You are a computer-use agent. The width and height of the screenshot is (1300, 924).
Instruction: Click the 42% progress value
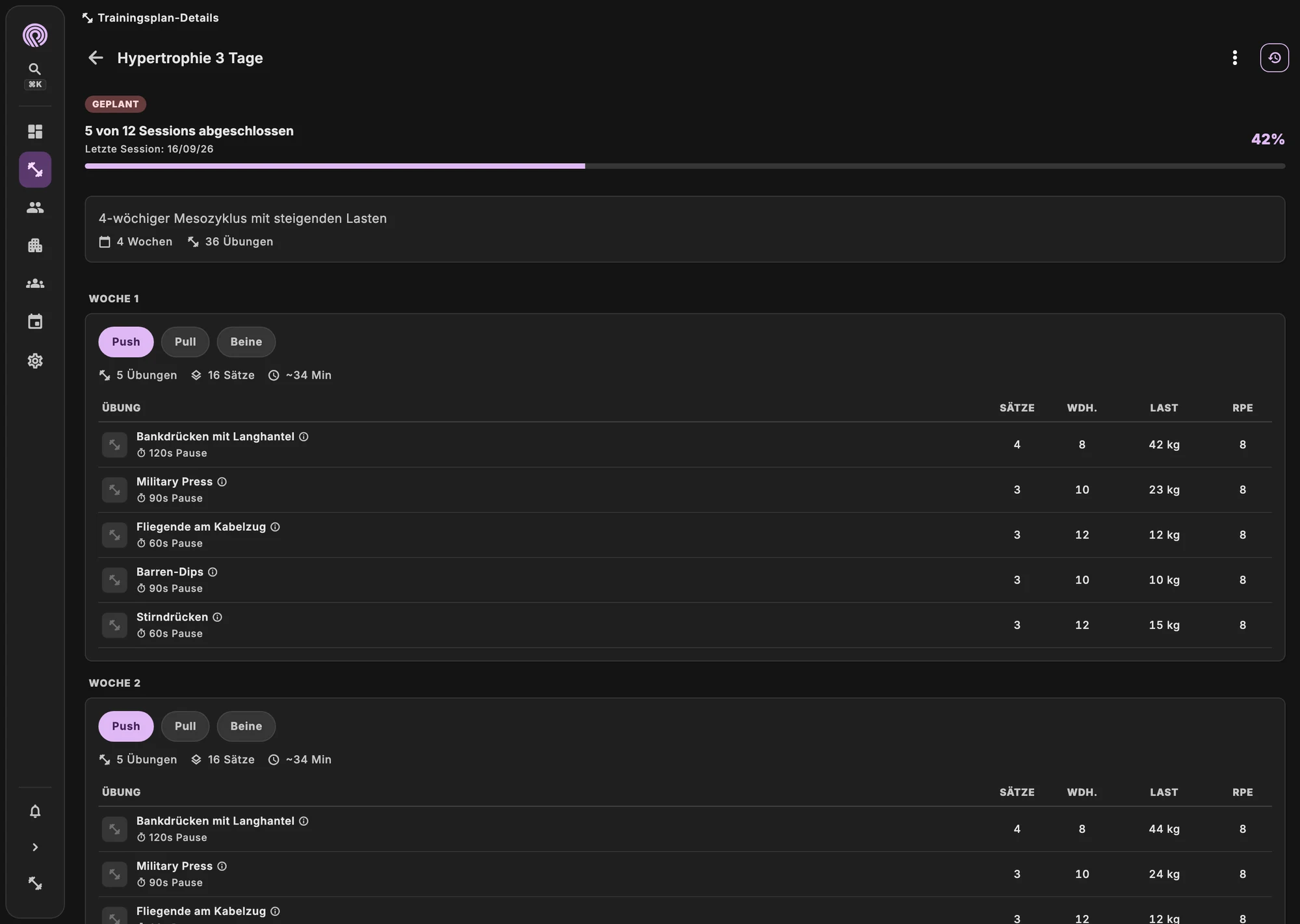[1267, 139]
